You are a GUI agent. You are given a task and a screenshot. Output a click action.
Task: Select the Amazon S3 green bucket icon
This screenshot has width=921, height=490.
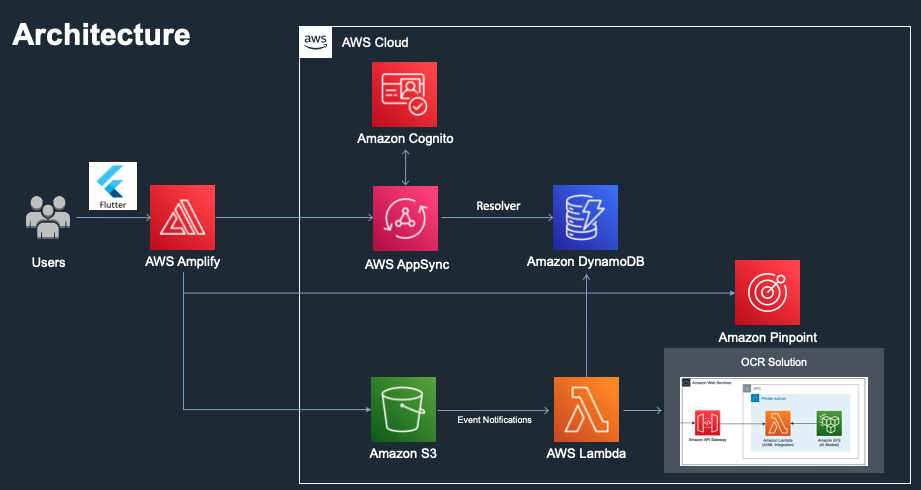coord(404,409)
